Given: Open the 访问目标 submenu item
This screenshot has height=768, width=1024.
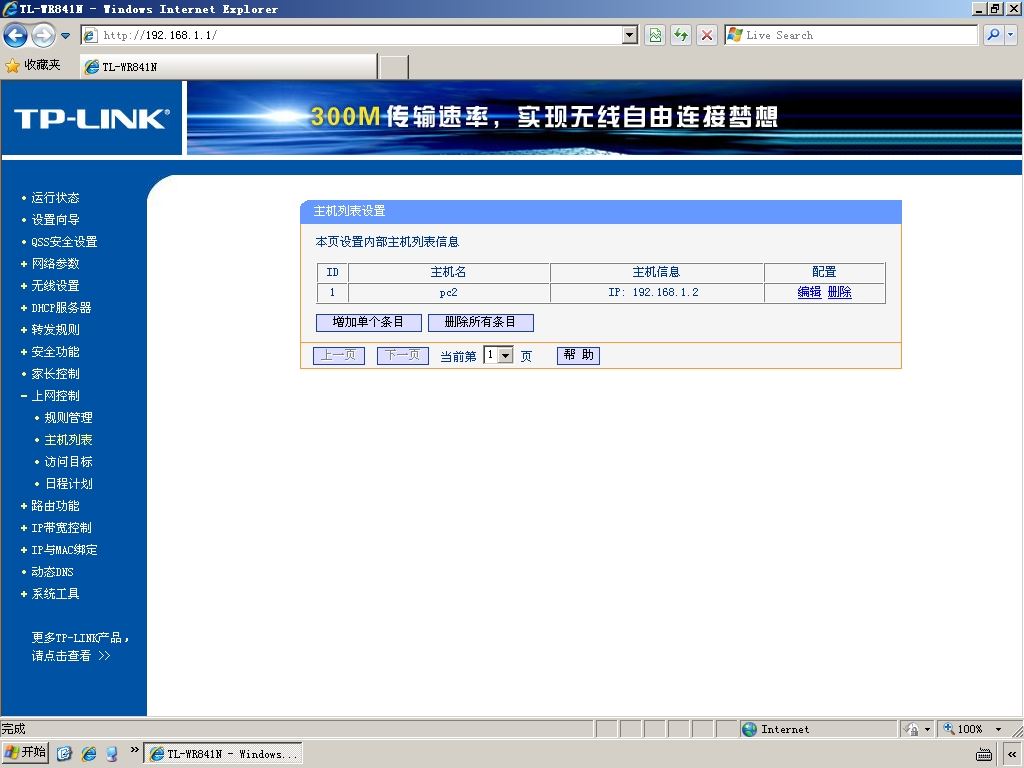Looking at the screenshot, I should (68, 462).
